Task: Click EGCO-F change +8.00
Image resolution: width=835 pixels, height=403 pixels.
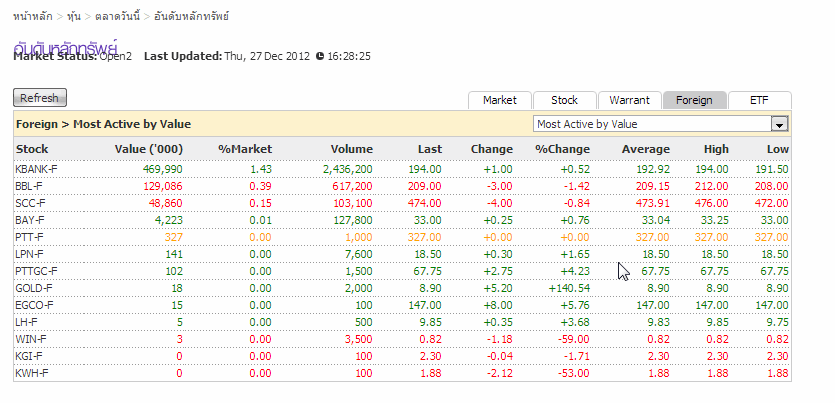Action: (x=498, y=306)
